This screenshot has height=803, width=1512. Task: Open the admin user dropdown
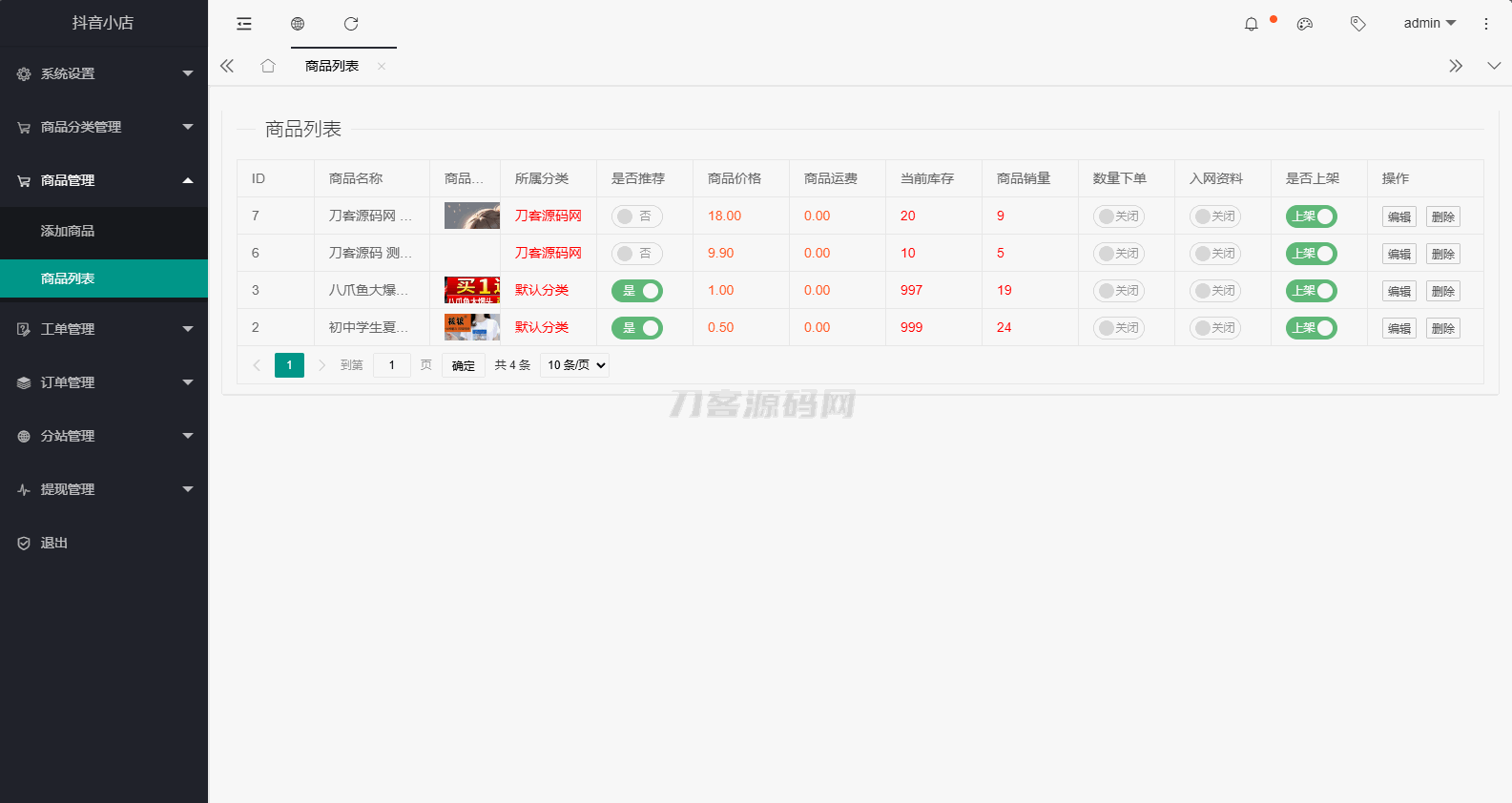(1429, 24)
